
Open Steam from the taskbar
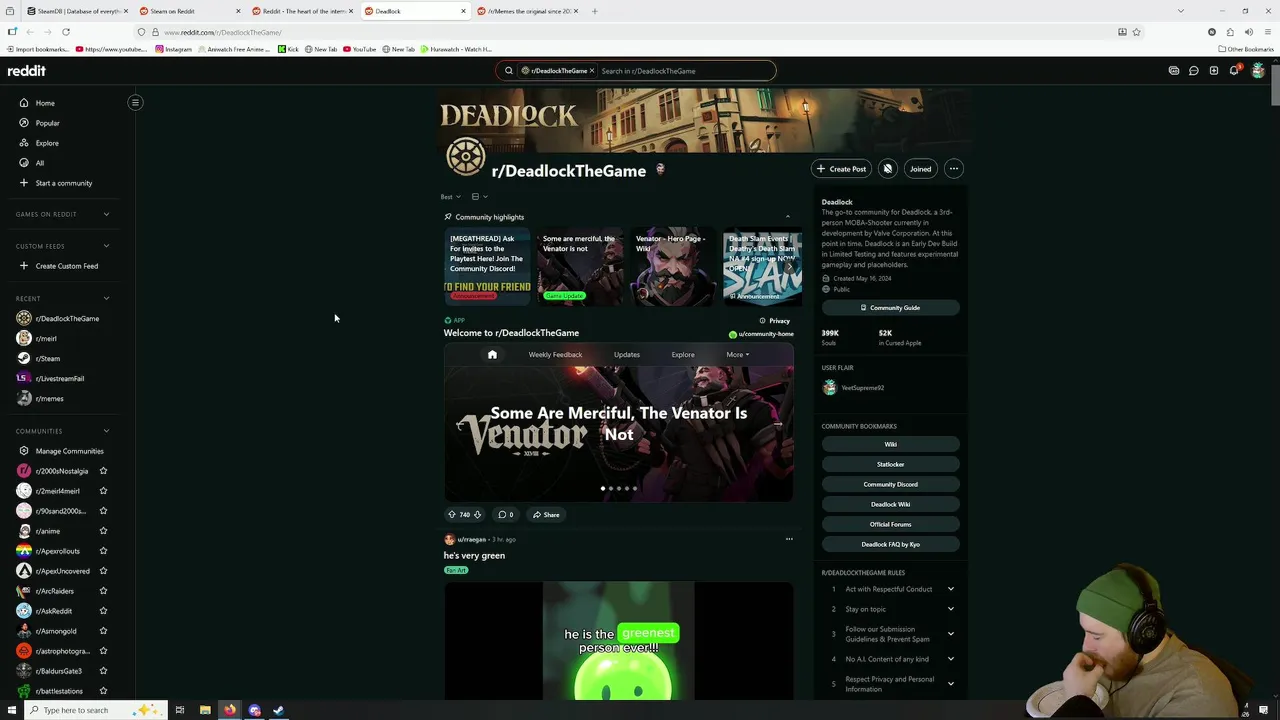pos(279,710)
